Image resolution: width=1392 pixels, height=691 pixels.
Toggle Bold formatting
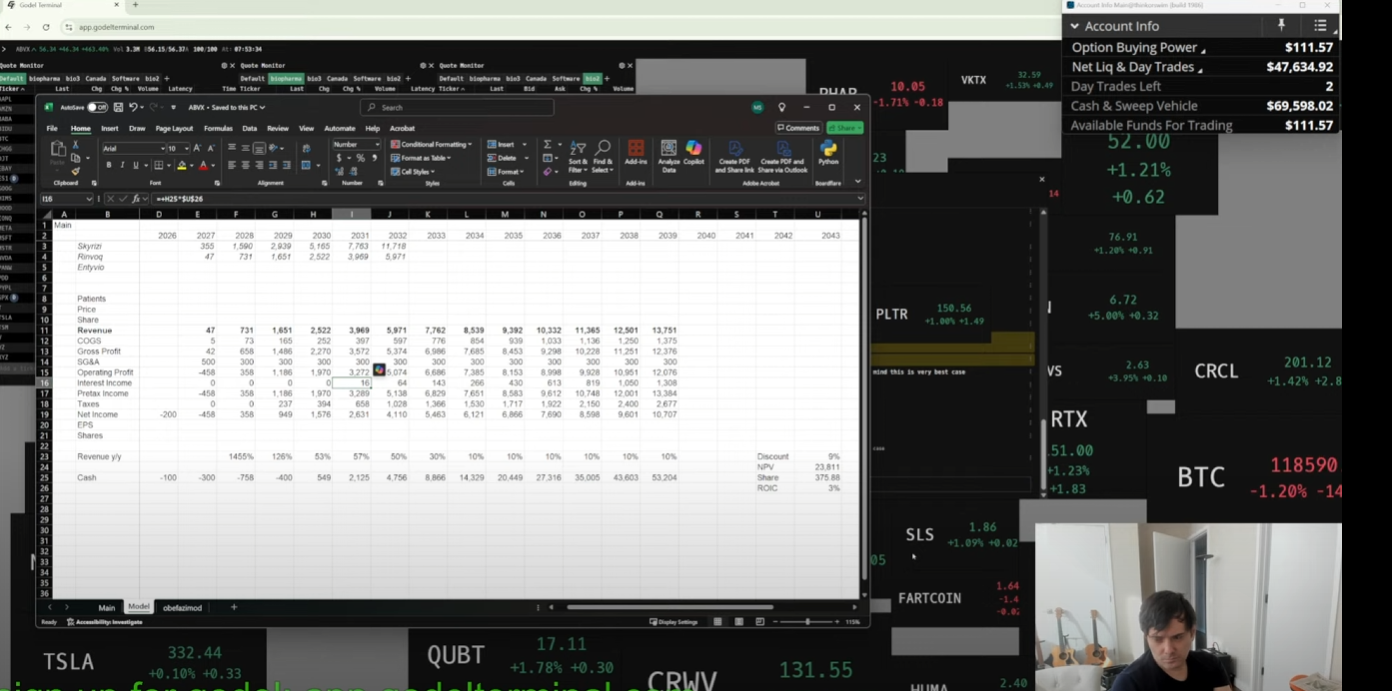[x=108, y=165]
